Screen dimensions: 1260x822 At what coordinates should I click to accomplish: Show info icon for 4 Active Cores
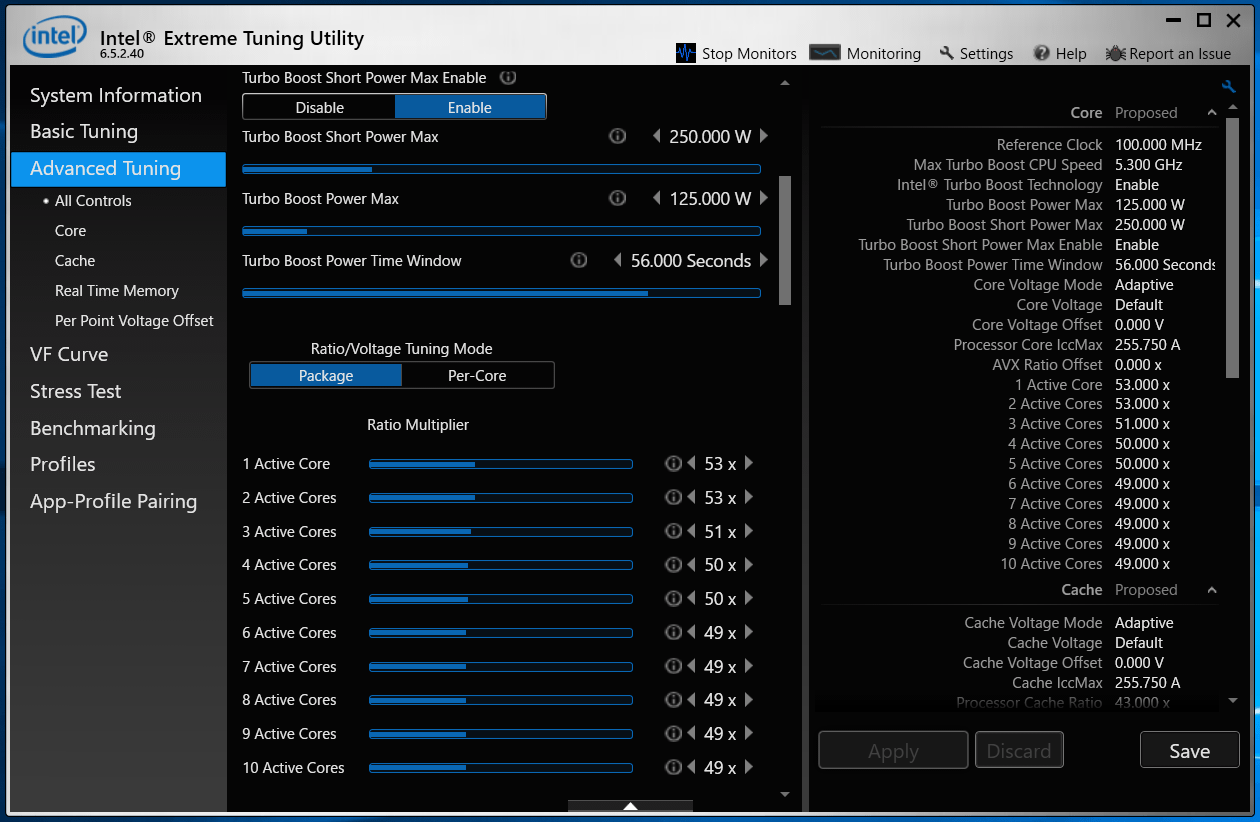[x=674, y=565]
